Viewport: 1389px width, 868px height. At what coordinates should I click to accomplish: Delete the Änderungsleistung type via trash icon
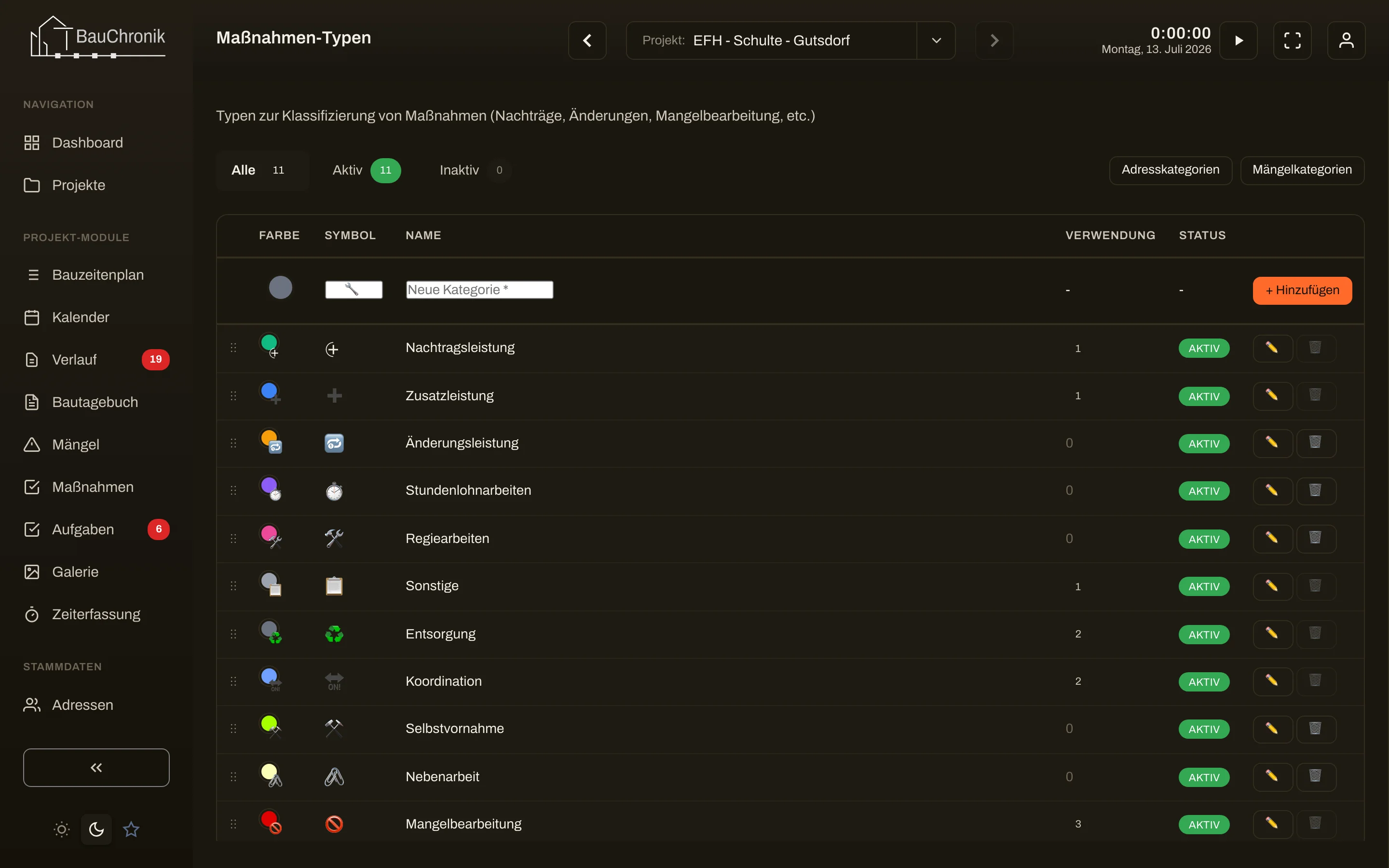tap(1316, 443)
